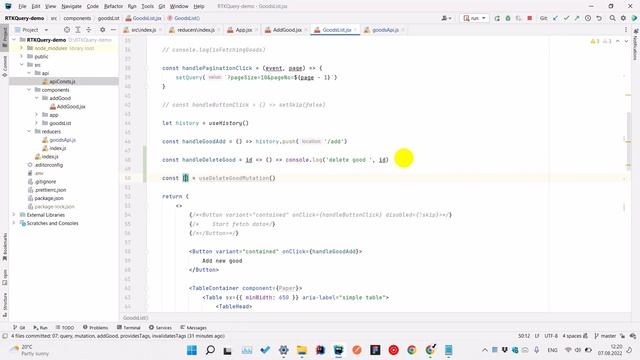Screen dimensions: 640x360
Task: Click the UTF-8 encoding in status bar
Action: pyautogui.click(x=551, y=336)
